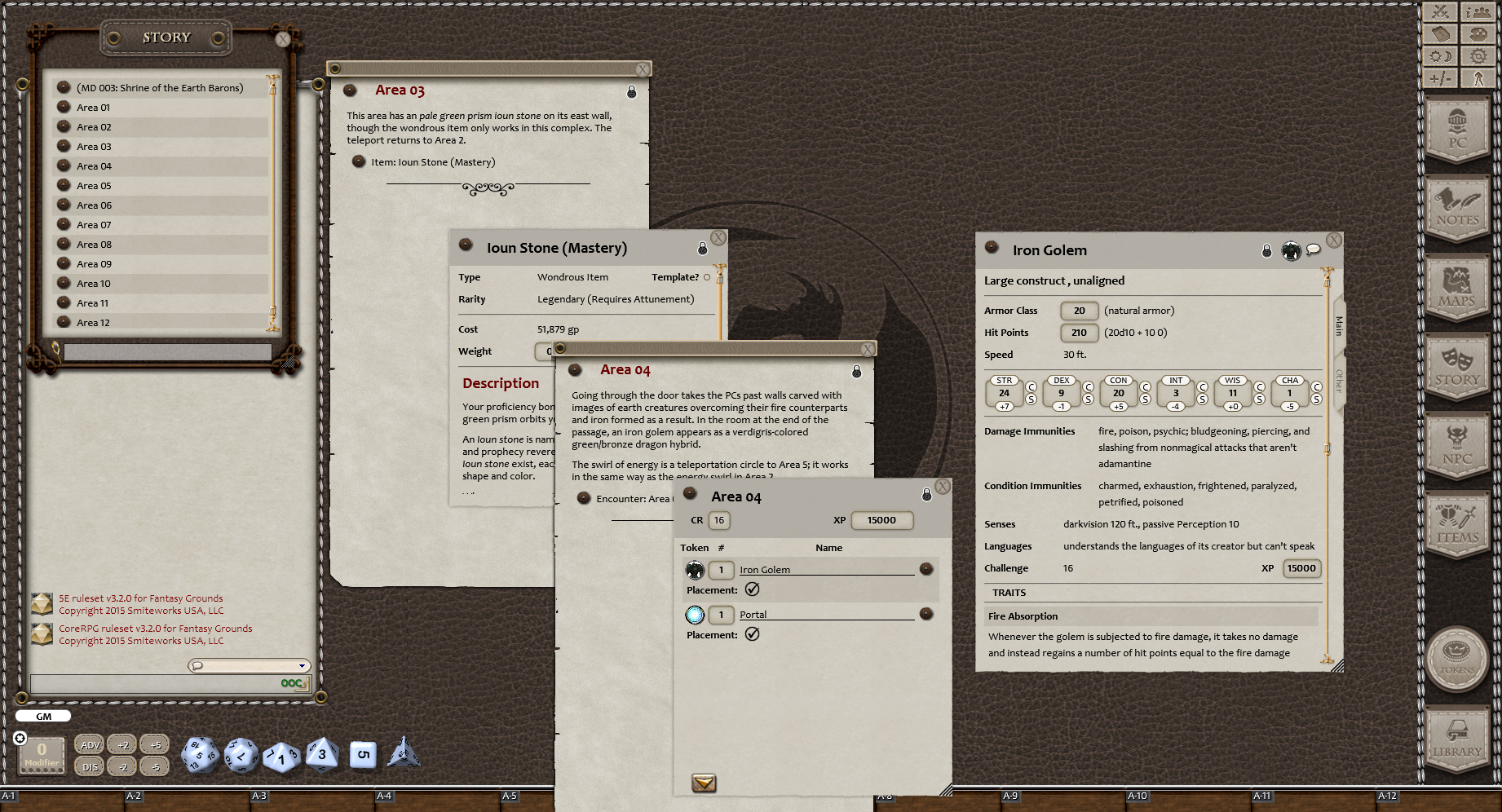Image resolution: width=1502 pixels, height=812 pixels.
Task: Open the Modifiers (+/-) panel
Action: pos(1440,78)
